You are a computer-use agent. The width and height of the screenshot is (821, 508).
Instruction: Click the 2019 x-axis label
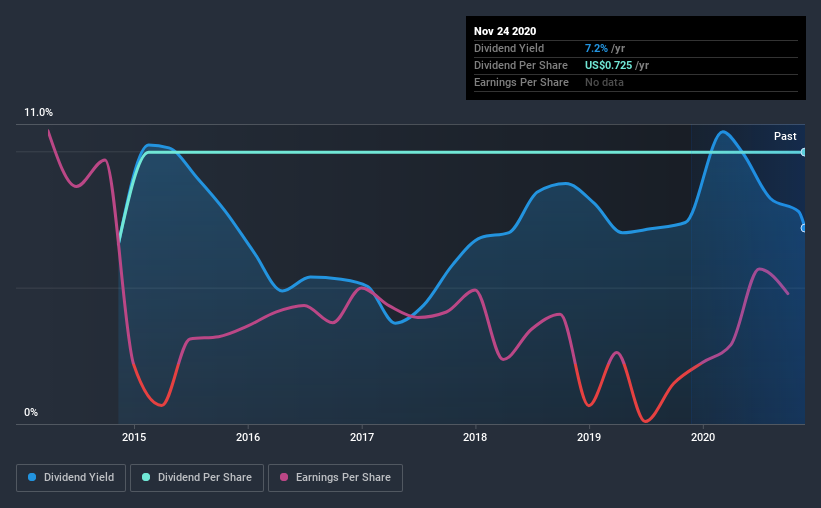589,437
